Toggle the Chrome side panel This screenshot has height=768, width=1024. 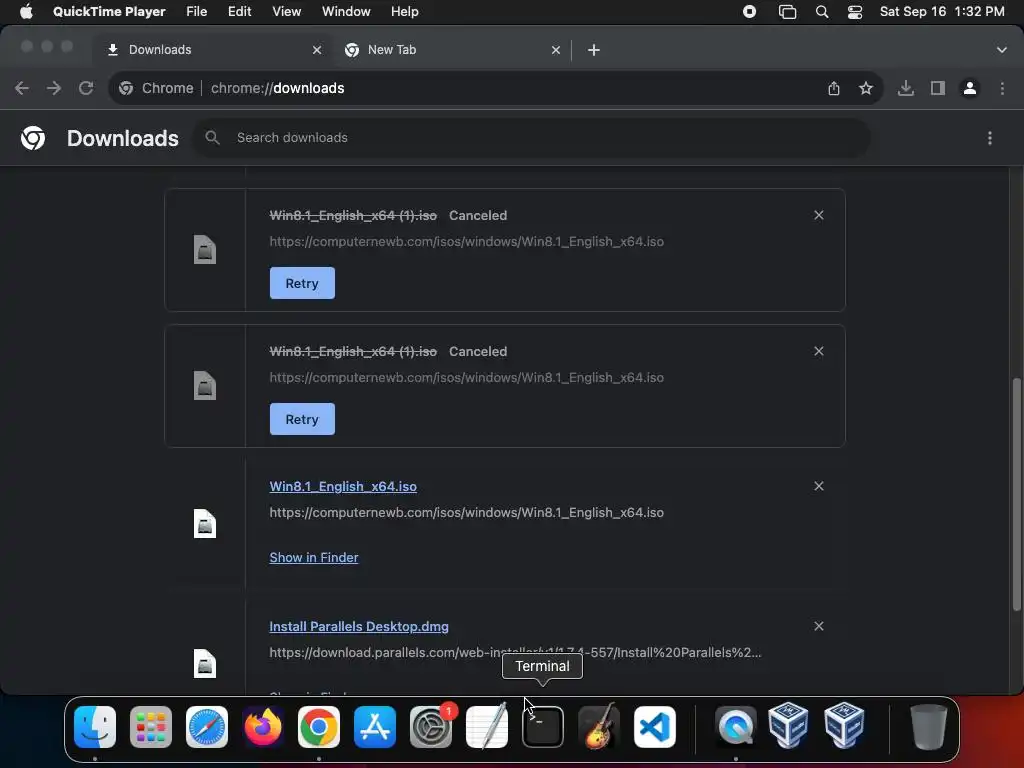[937, 88]
